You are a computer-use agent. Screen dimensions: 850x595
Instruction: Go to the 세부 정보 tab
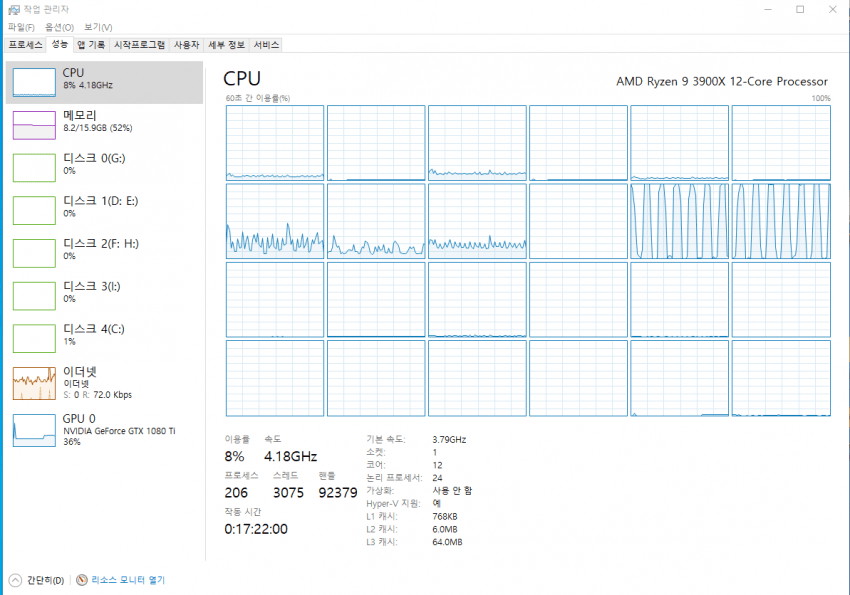coord(226,45)
